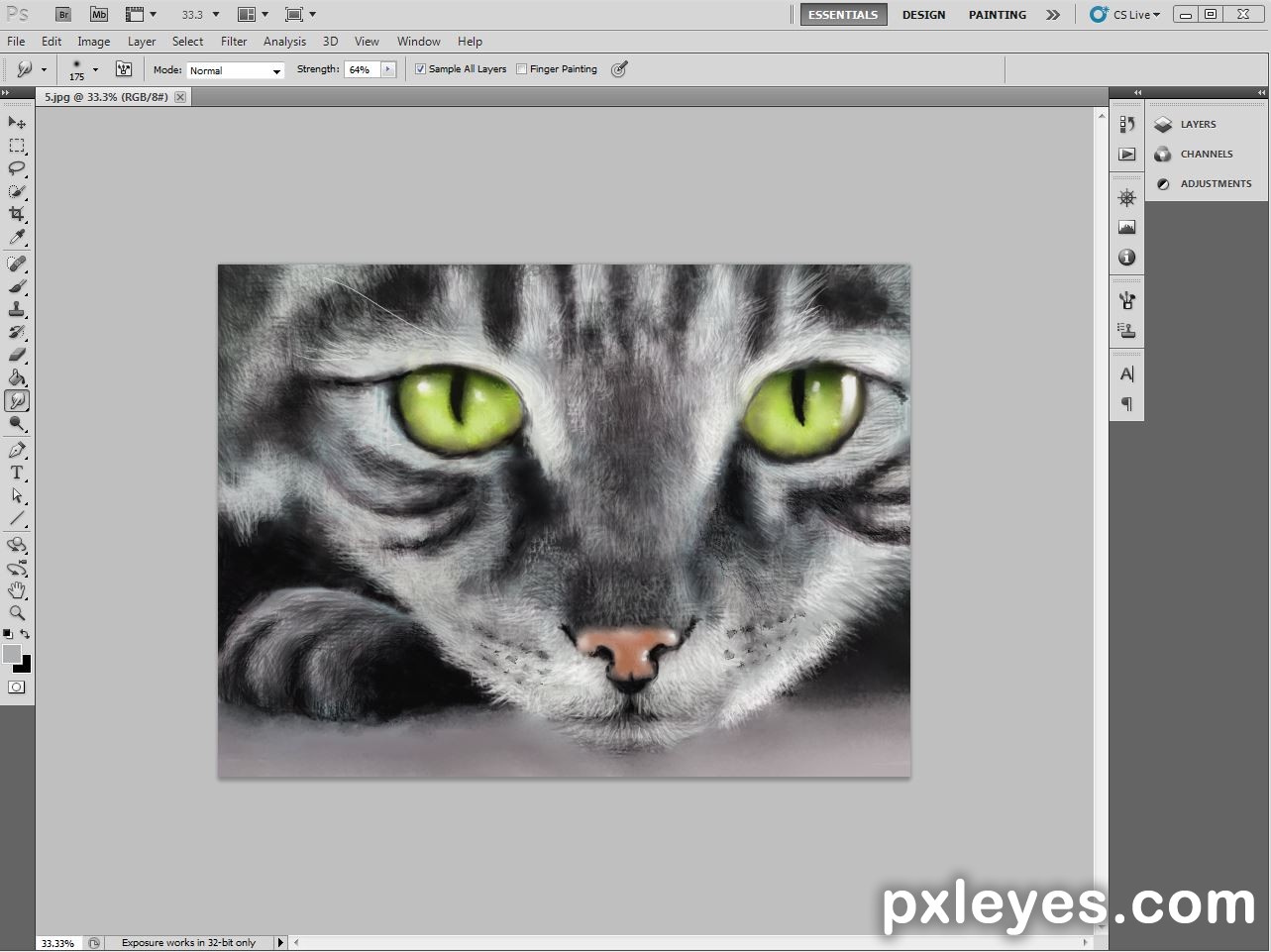Select the Brush tool
The image size is (1271, 952).
click(17, 286)
